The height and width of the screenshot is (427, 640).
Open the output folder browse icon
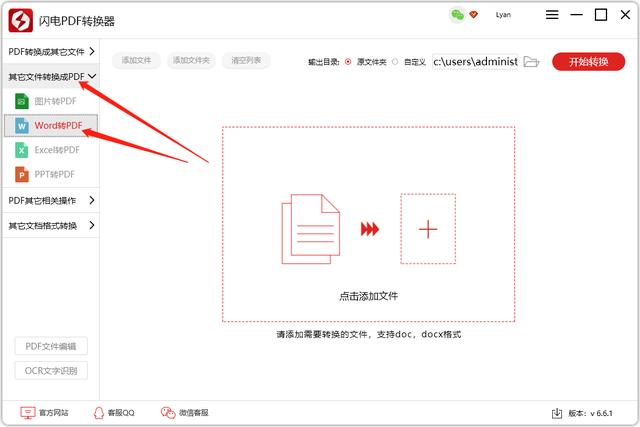(x=531, y=61)
